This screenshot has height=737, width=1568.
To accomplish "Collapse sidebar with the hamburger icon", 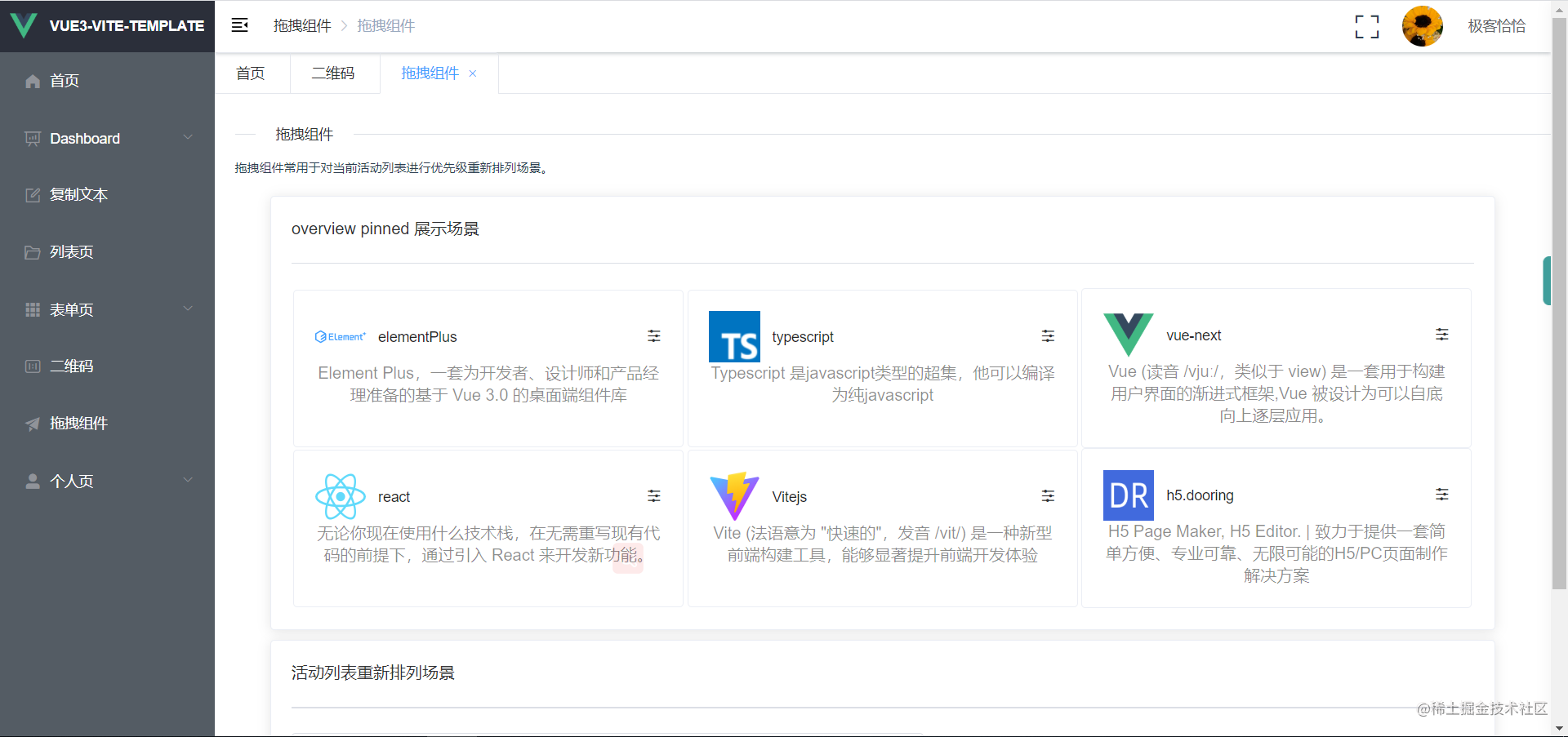I will 239,25.
